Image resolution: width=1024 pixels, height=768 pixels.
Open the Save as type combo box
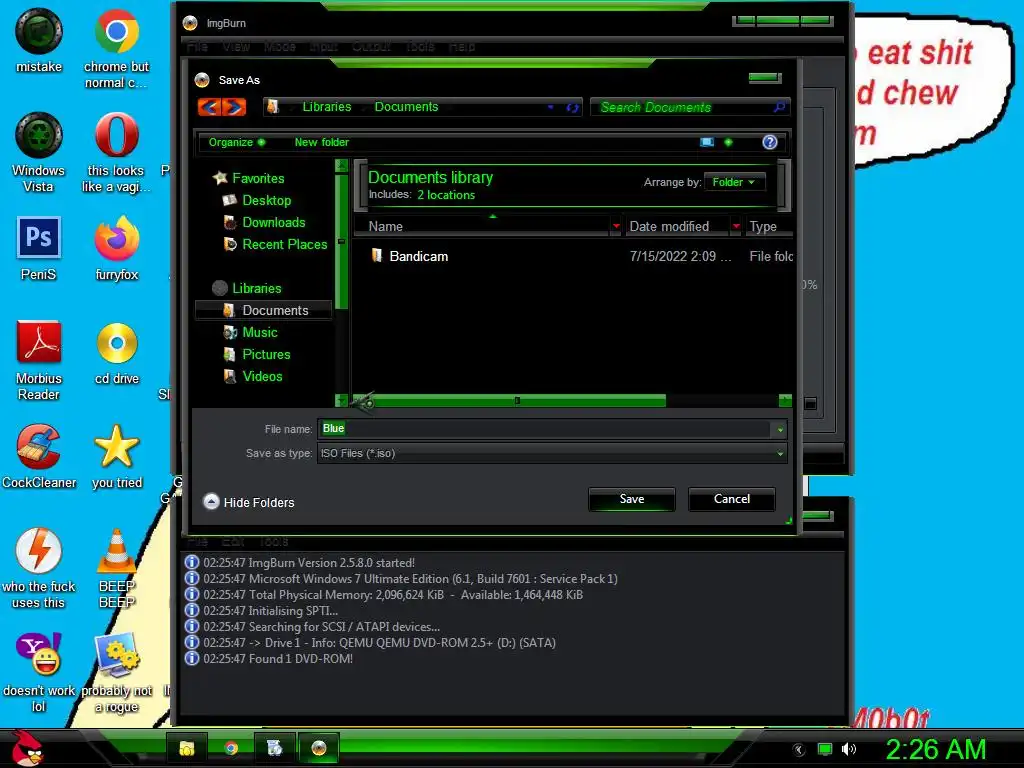(552, 453)
